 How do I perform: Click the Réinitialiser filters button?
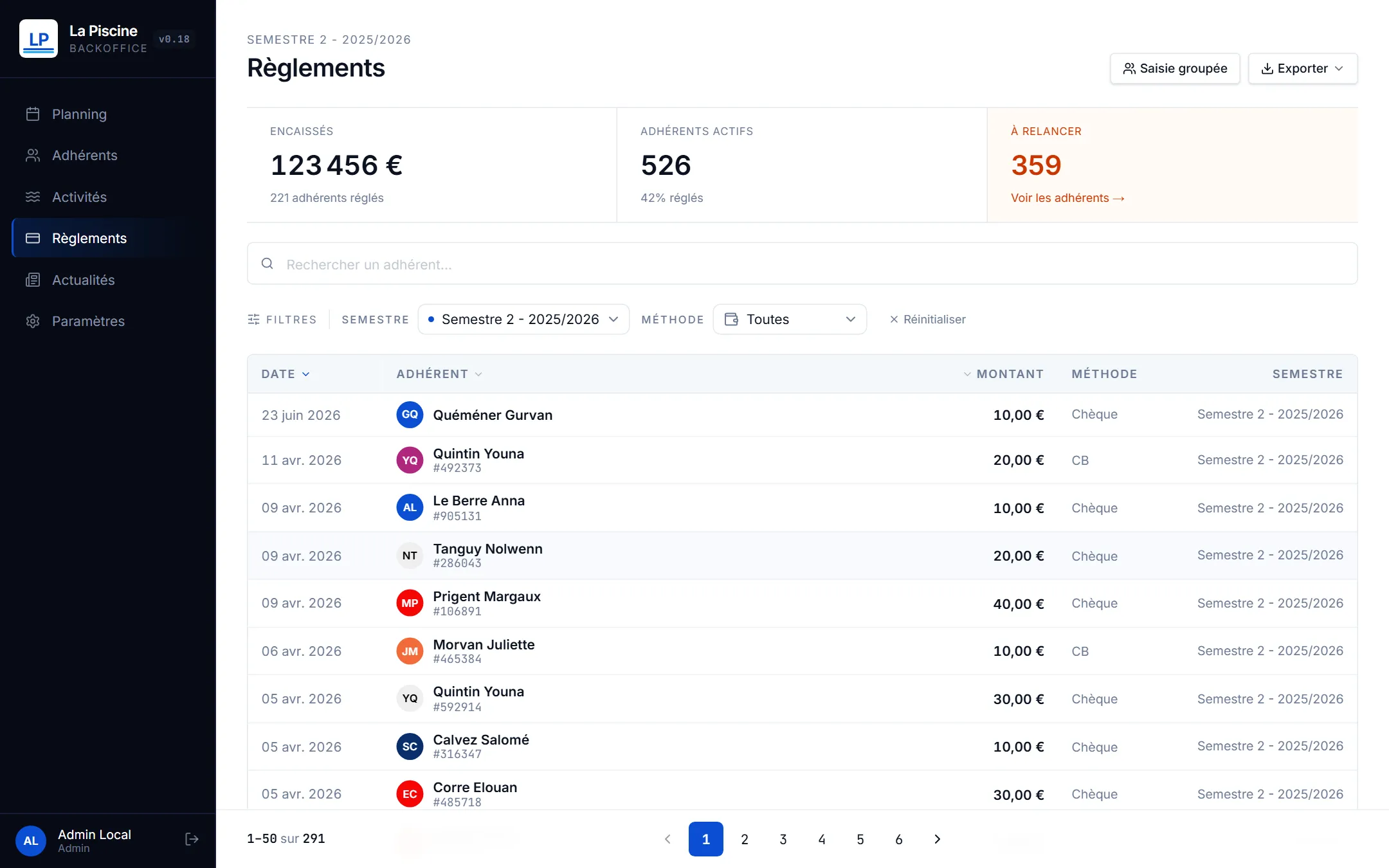[927, 320]
